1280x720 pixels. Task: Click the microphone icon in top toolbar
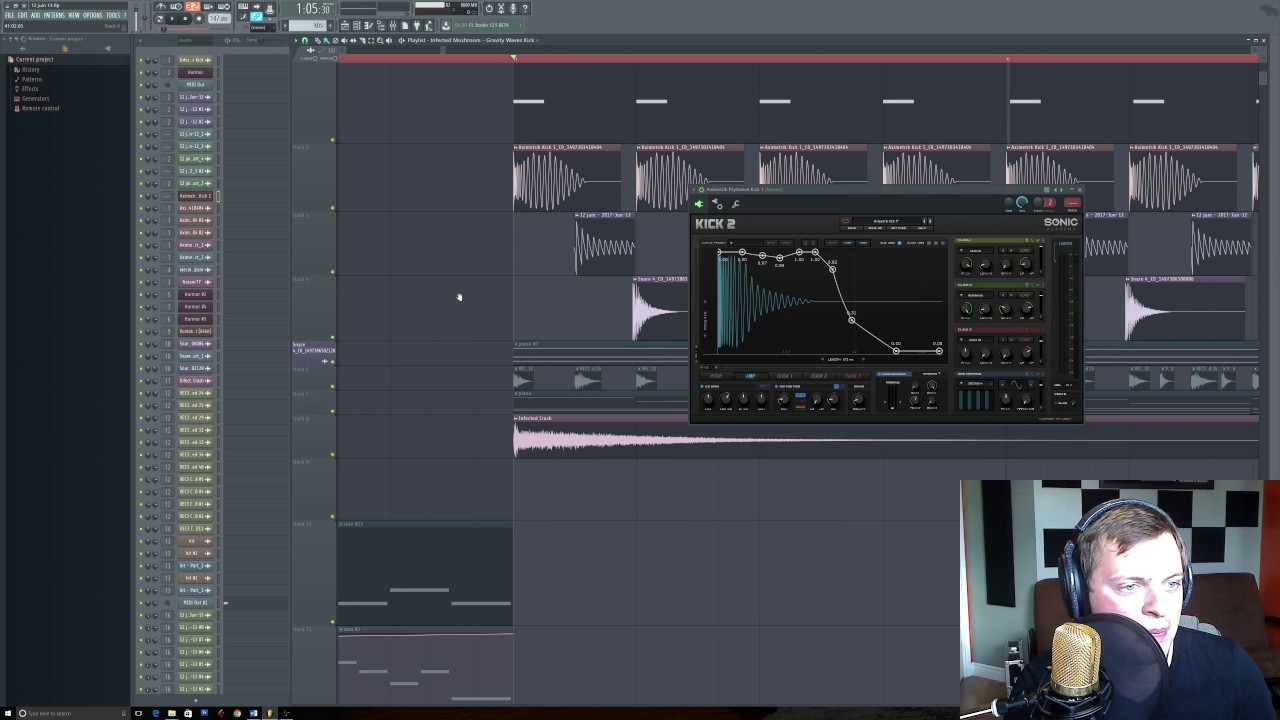click(x=512, y=8)
